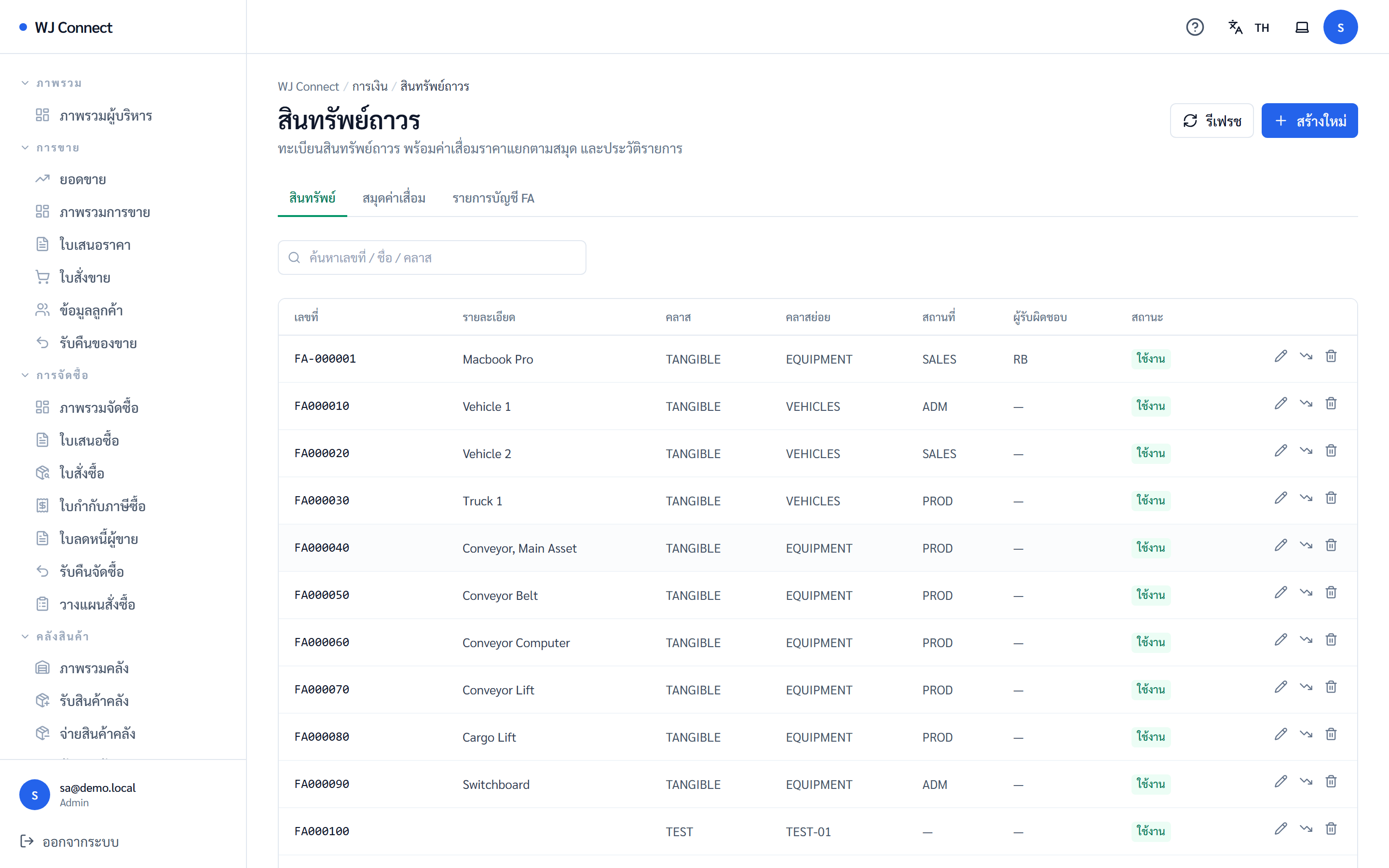The image size is (1389, 868).
Task: Click the language translate icon
Action: click(1235, 27)
